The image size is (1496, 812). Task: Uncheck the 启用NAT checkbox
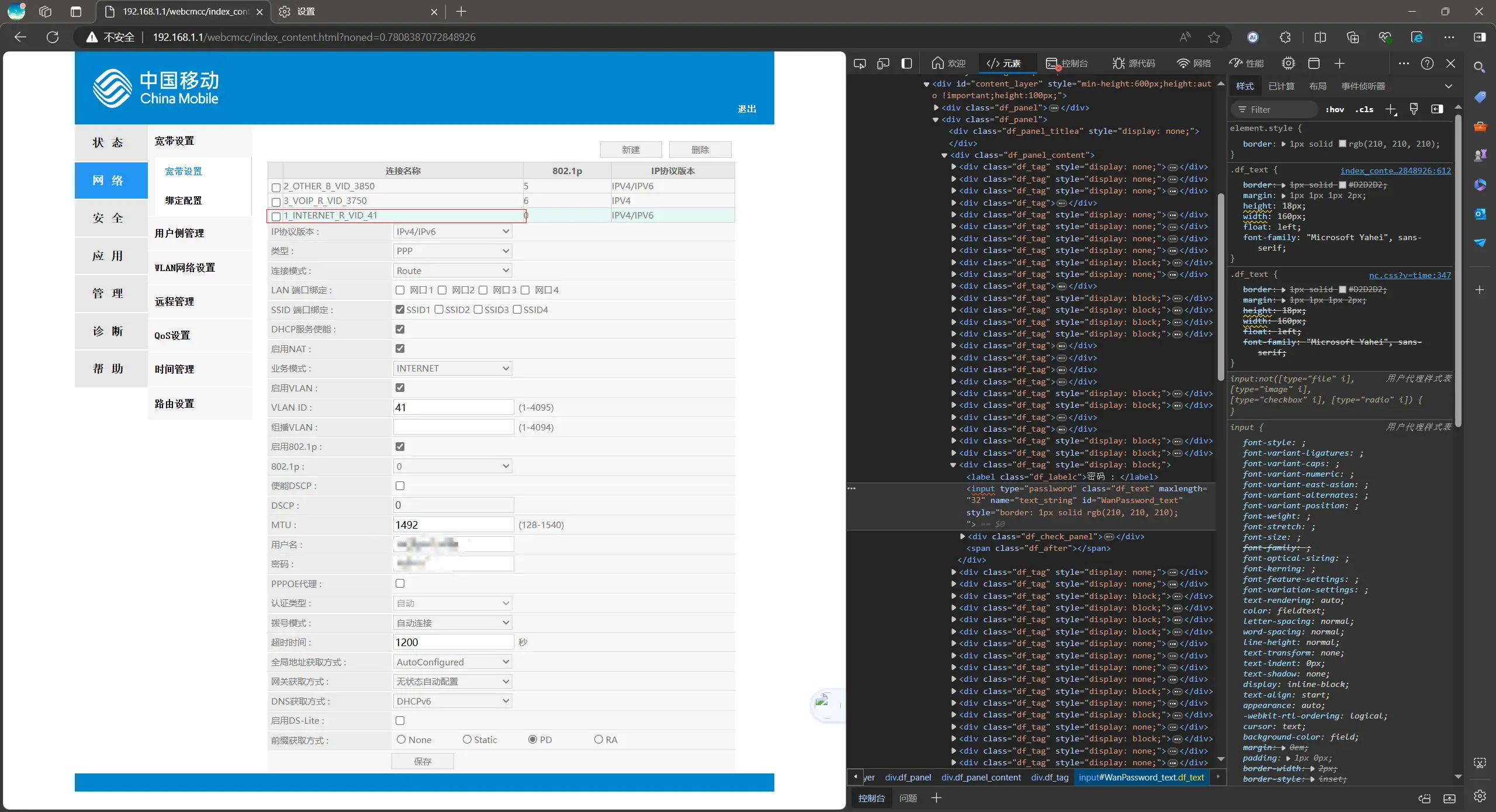pyautogui.click(x=400, y=349)
